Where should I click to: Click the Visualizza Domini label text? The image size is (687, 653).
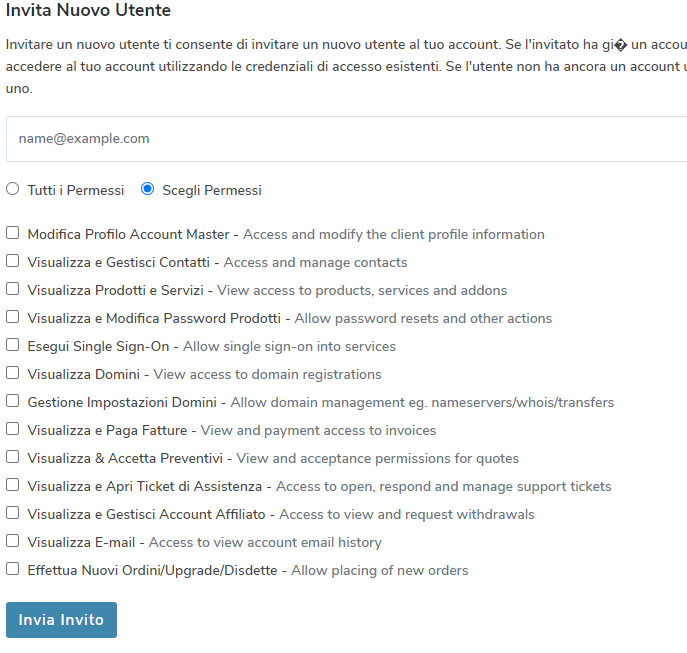[x=86, y=374]
